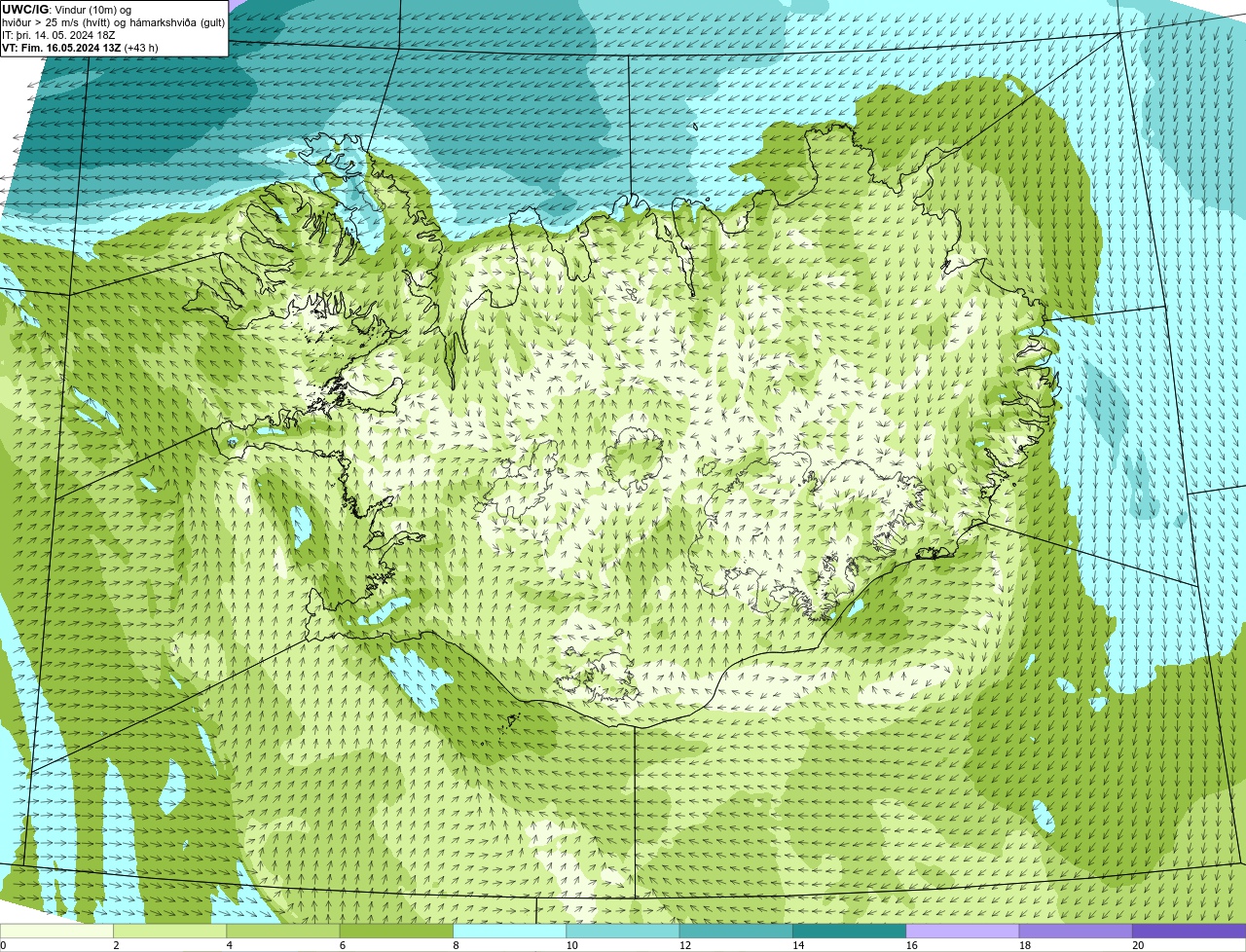Click the "VT: Fim. 16.05.2024 13Z (+43 h)" line
The image size is (1246, 952).
pyautogui.click(x=80, y=47)
